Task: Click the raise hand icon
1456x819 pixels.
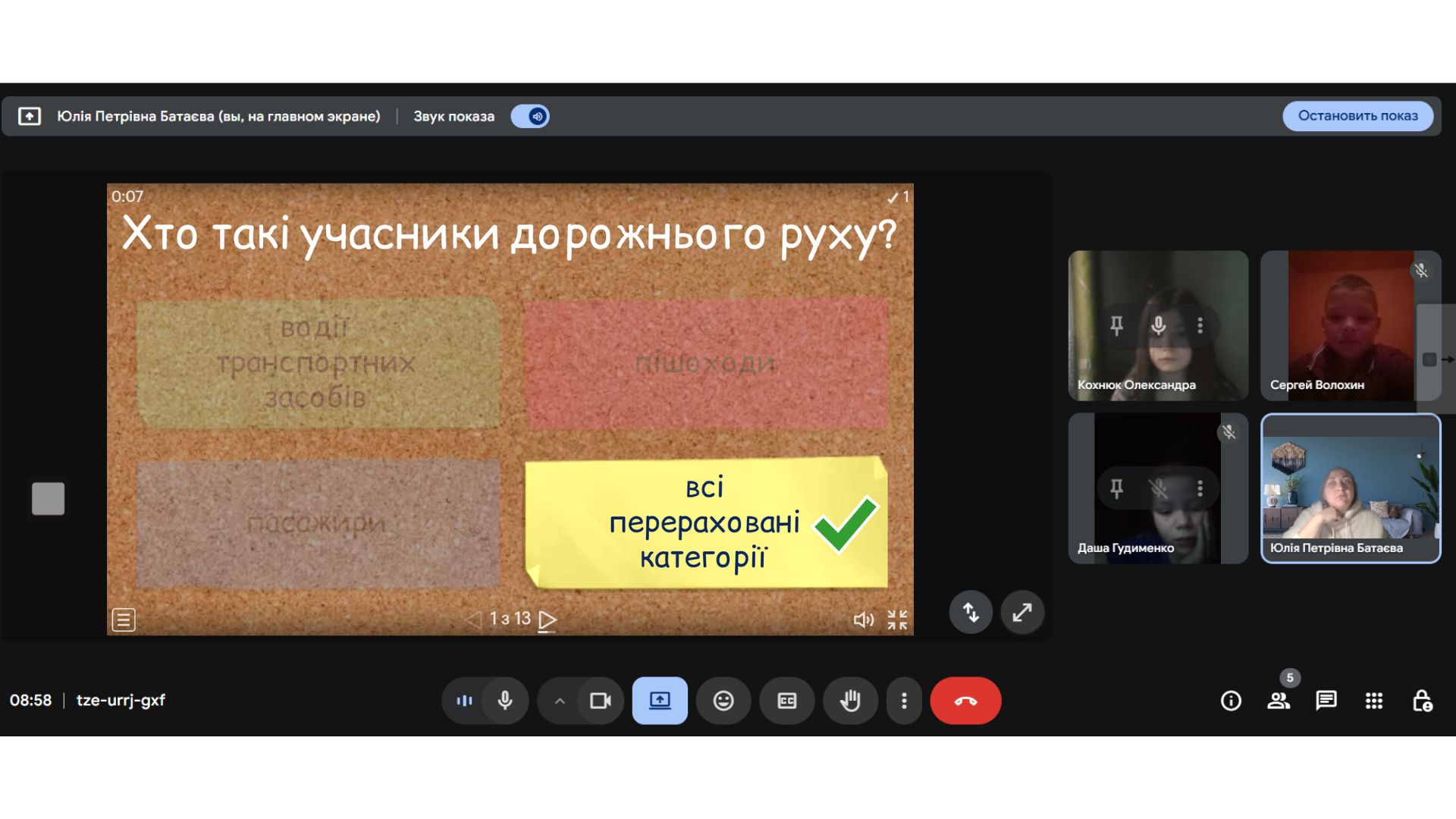Action: click(850, 701)
